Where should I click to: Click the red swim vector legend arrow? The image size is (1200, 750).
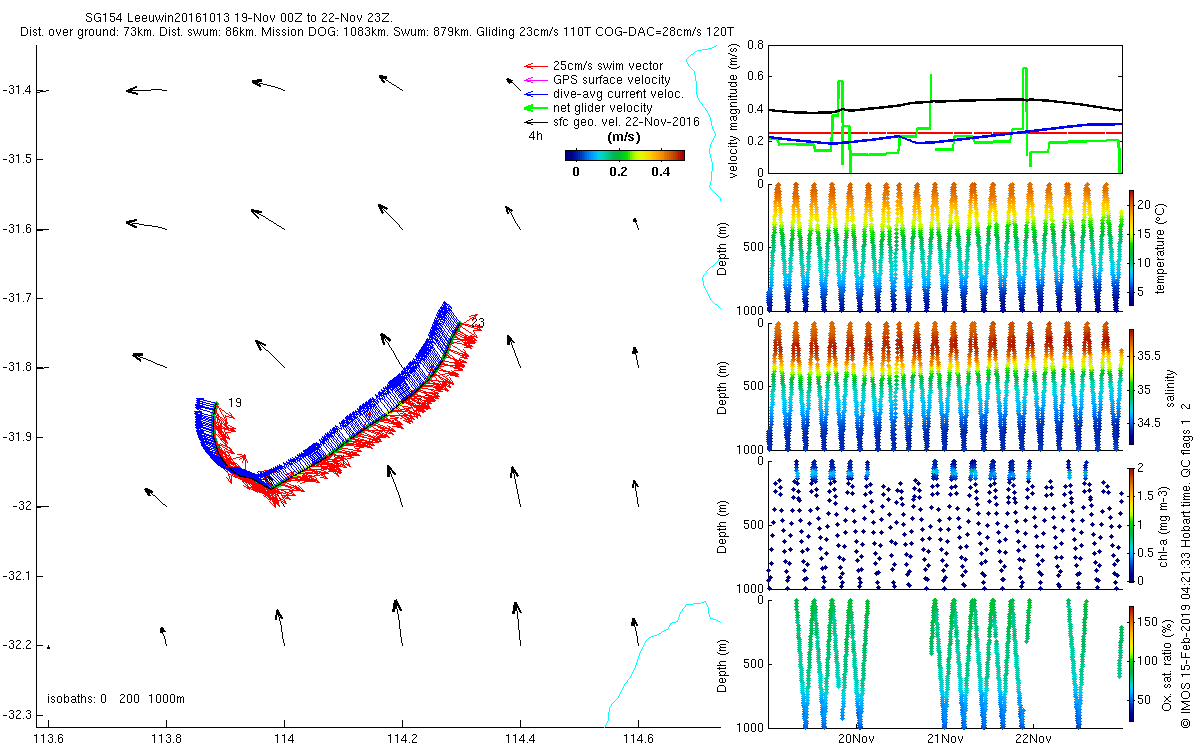tap(534, 66)
